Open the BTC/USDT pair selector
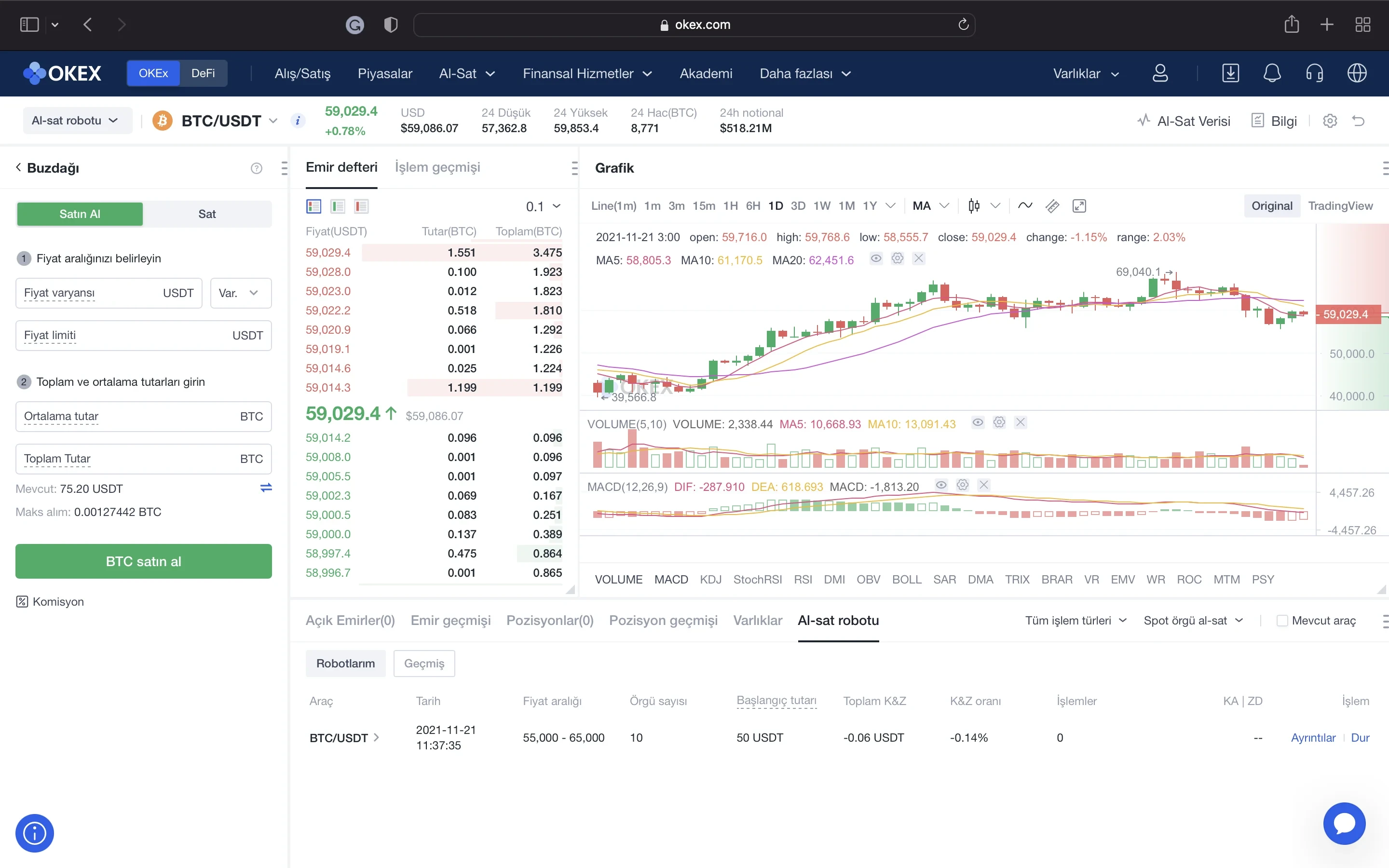The width and height of the screenshot is (1389, 868). click(x=230, y=121)
